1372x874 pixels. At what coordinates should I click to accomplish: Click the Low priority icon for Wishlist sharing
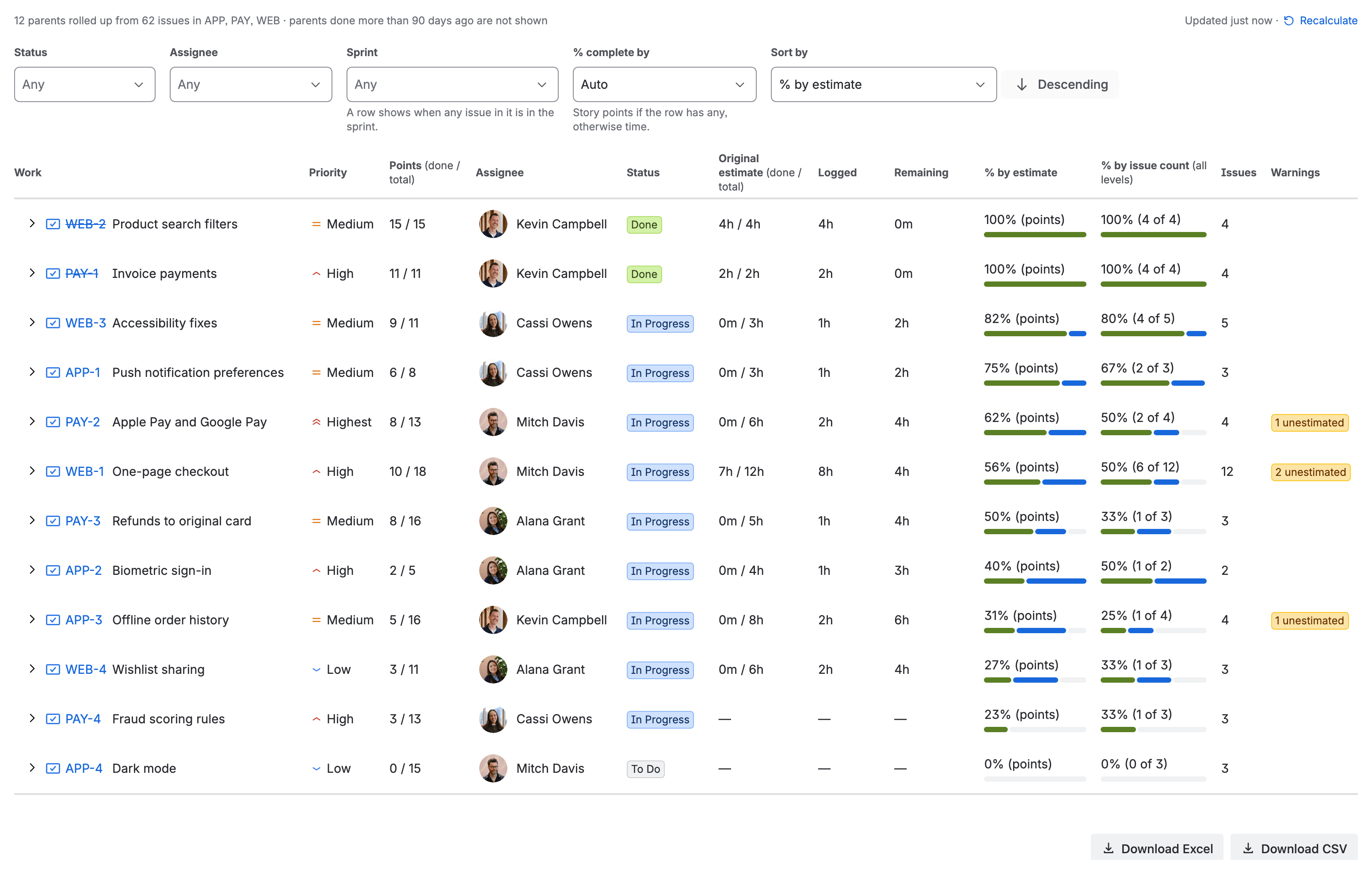pyautogui.click(x=316, y=669)
